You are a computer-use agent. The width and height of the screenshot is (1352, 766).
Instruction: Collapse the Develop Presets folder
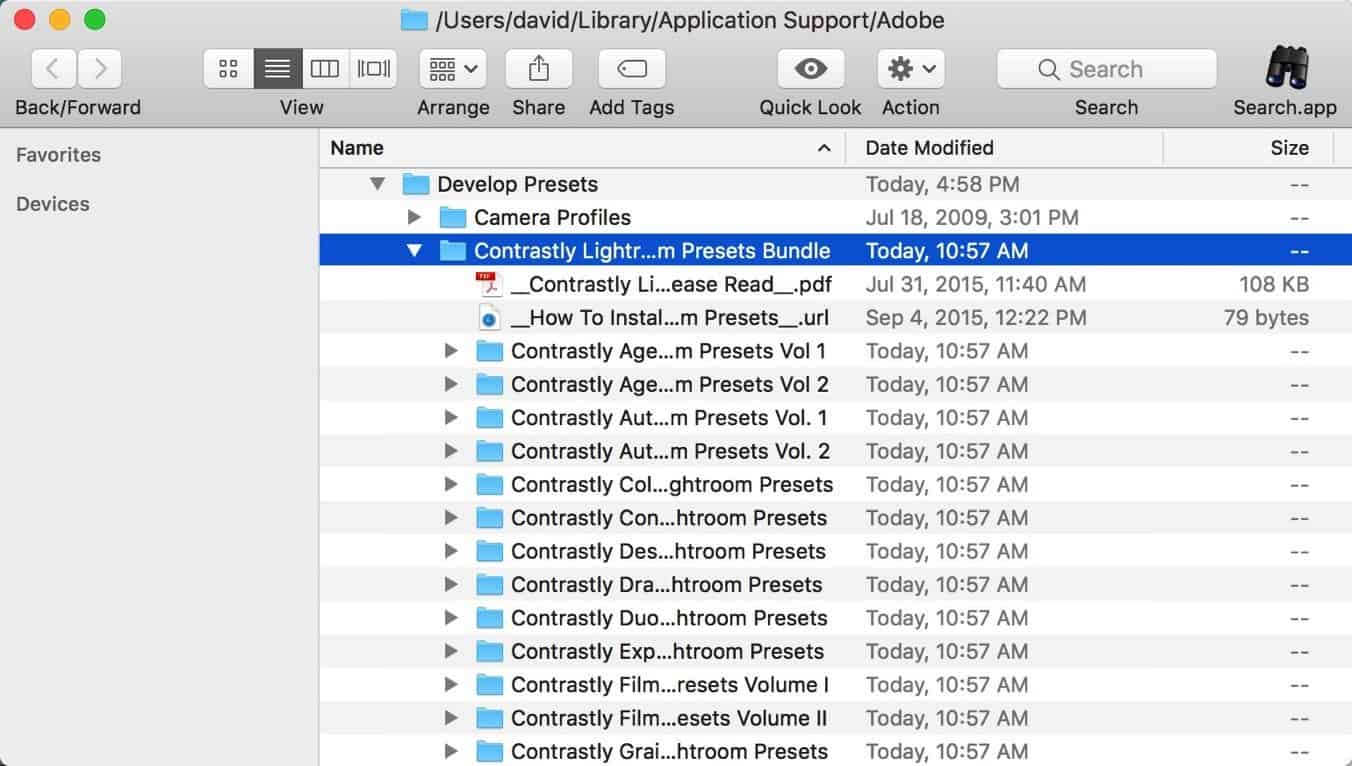(377, 184)
